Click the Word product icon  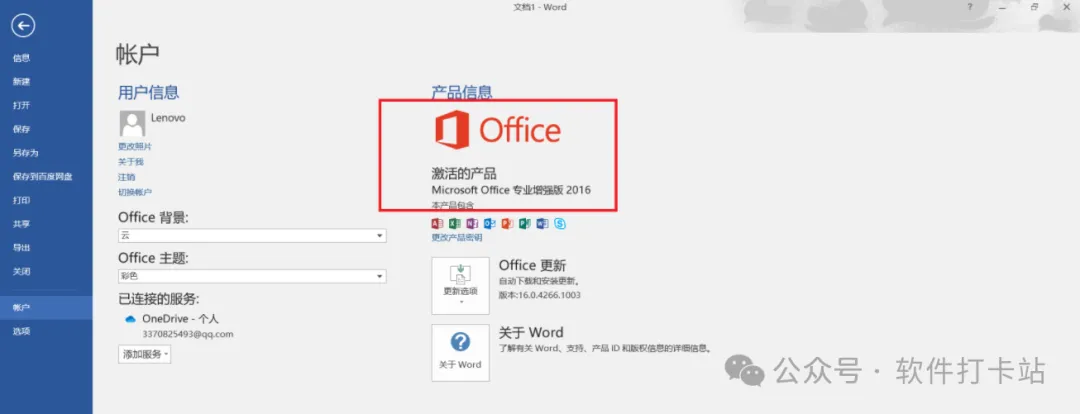(543, 223)
